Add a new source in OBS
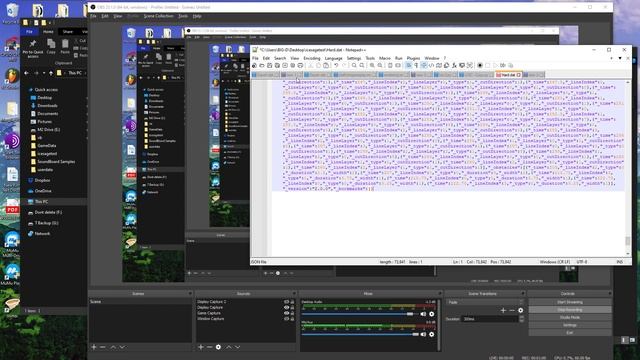The width and height of the screenshot is (640, 360). point(200,347)
